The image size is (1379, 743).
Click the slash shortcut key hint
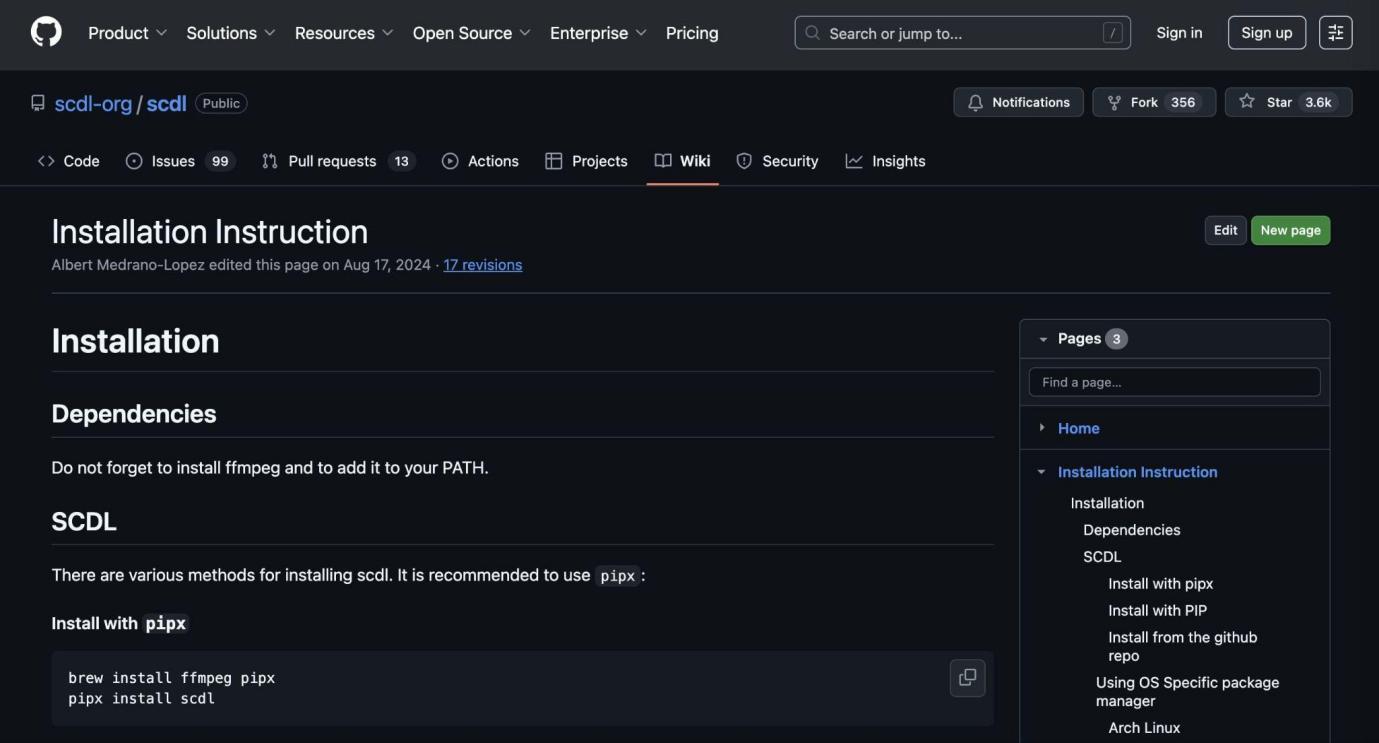pos(1112,33)
